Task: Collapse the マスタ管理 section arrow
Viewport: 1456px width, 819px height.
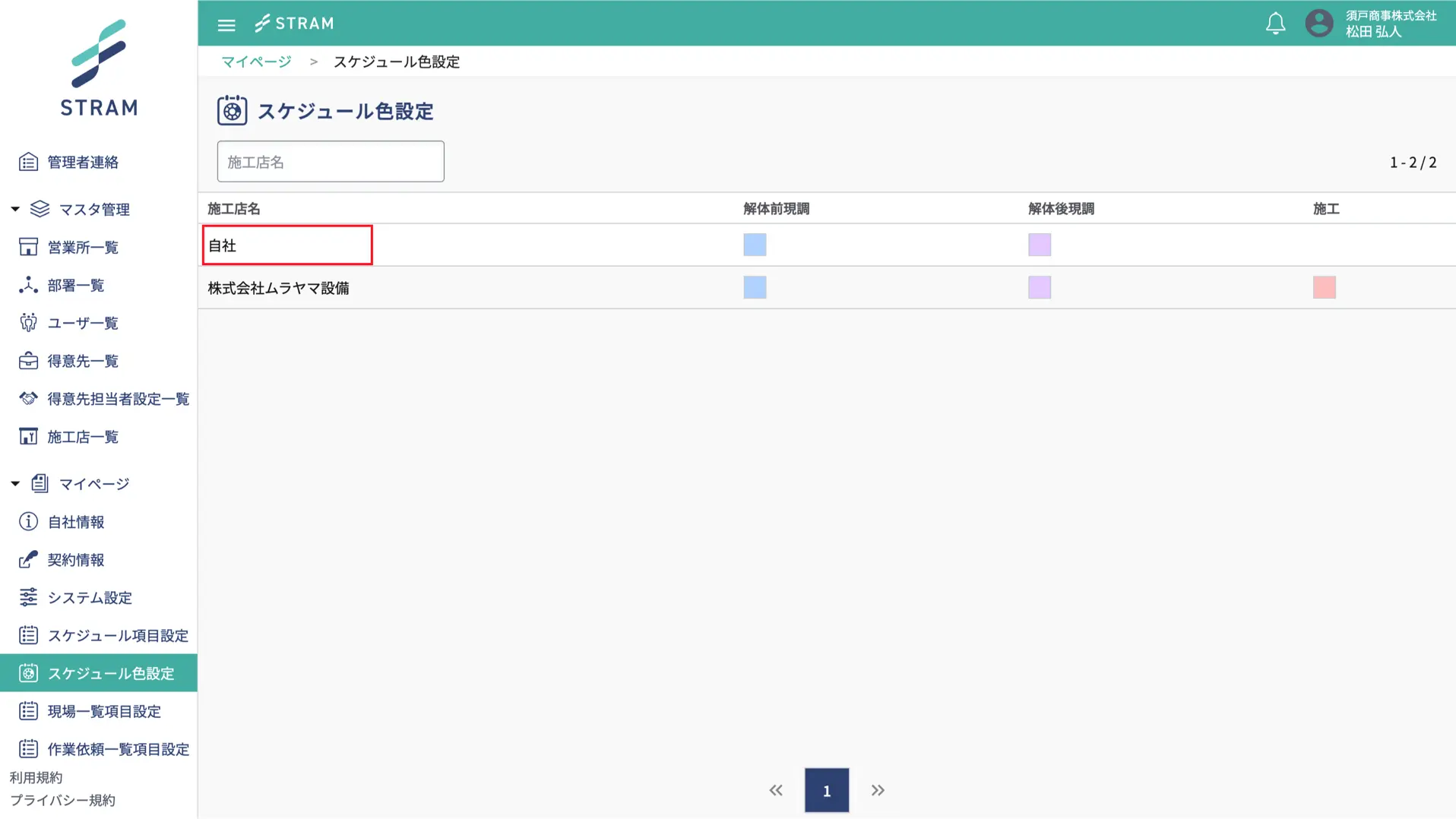Action: pos(15,209)
